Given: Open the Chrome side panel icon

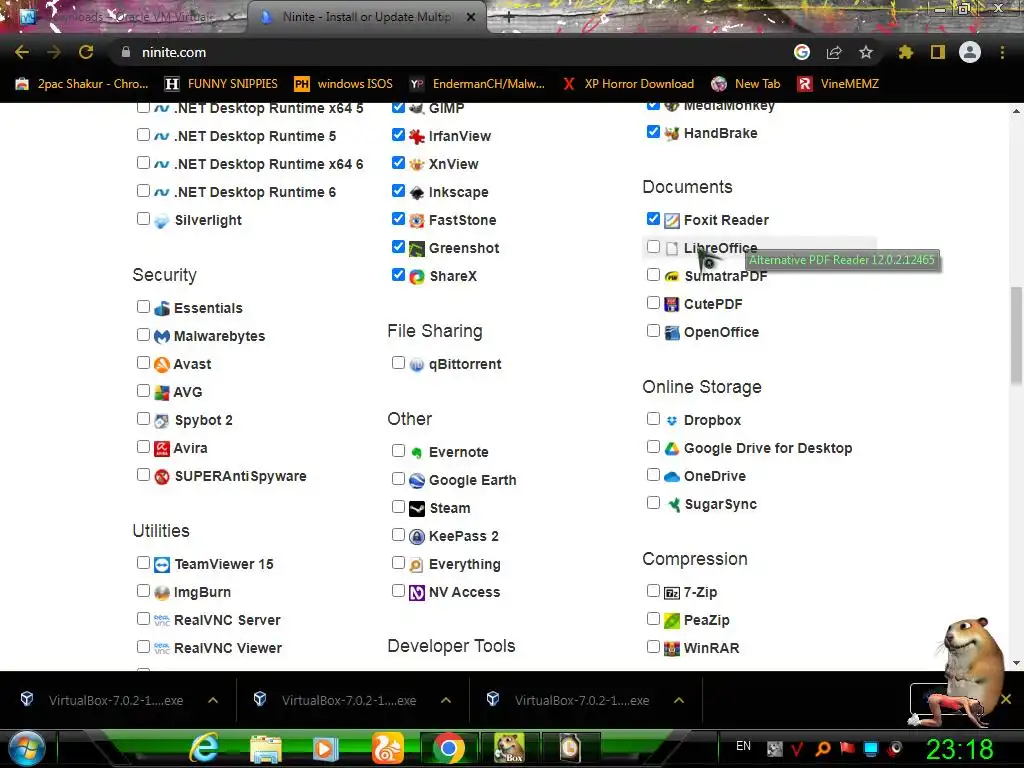Looking at the screenshot, I should [x=938, y=52].
